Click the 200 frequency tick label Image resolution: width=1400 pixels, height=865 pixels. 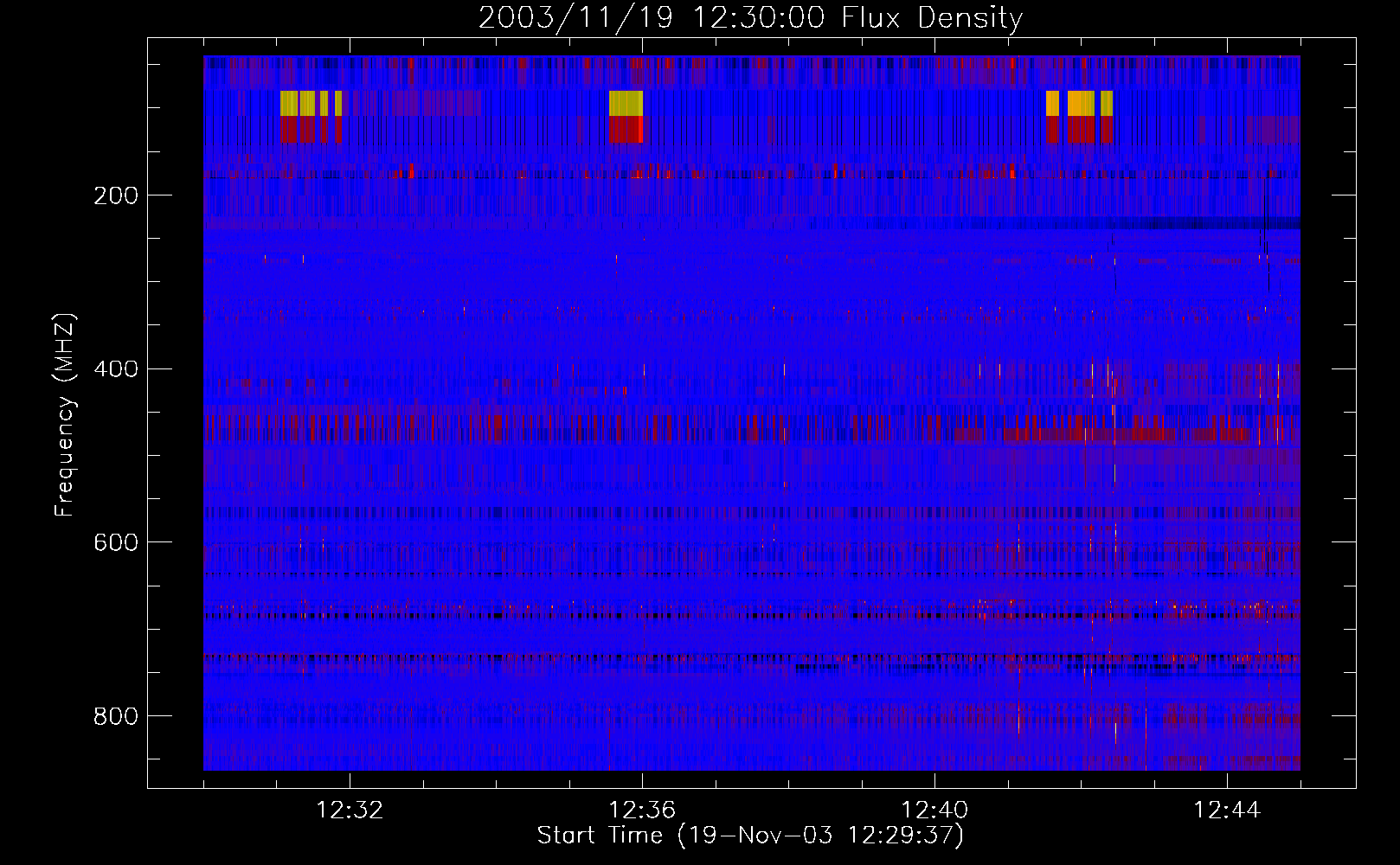pyautogui.click(x=116, y=195)
